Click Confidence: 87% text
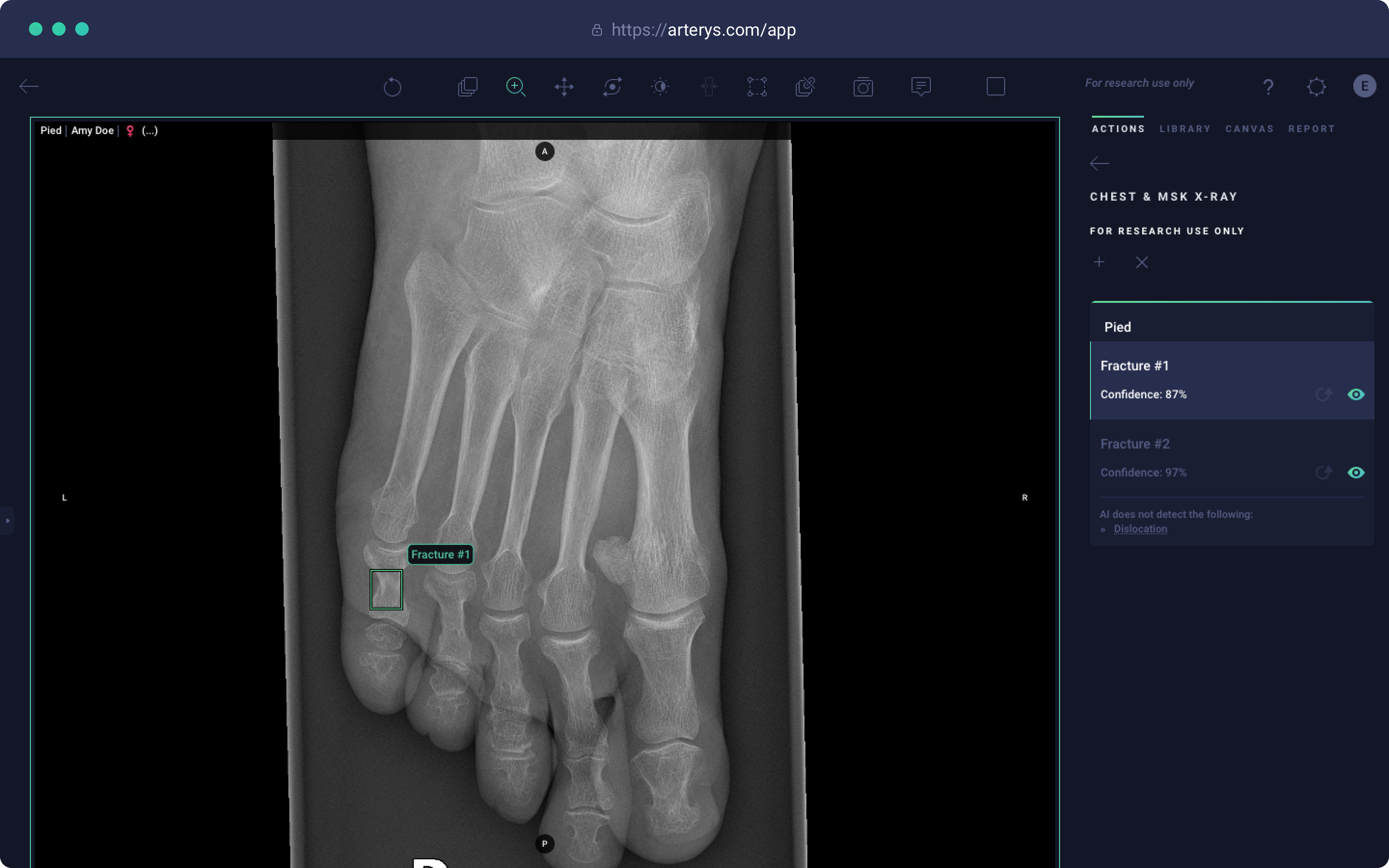This screenshot has height=868, width=1389. click(1144, 394)
